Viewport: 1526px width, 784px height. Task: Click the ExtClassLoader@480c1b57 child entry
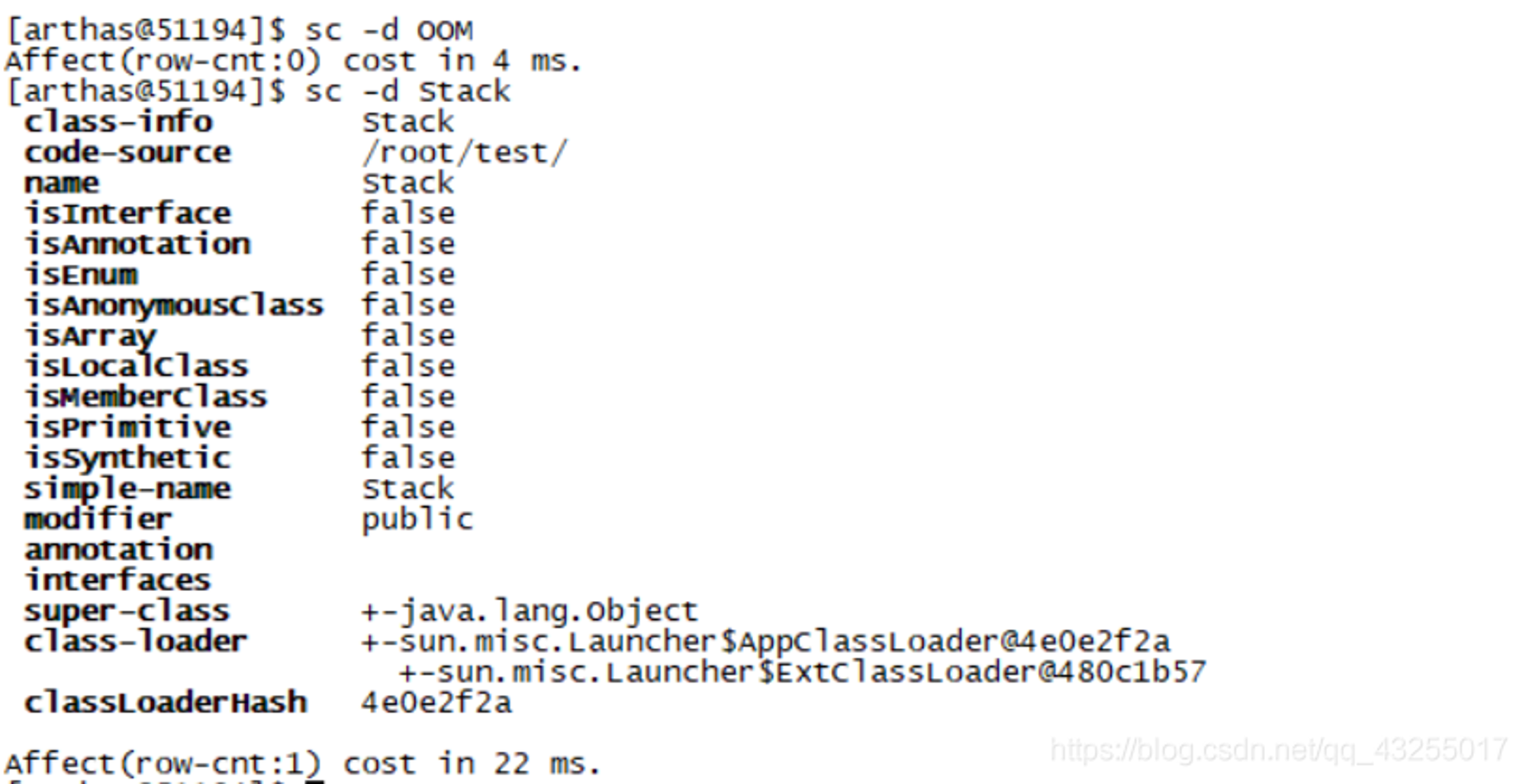(803, 672)
